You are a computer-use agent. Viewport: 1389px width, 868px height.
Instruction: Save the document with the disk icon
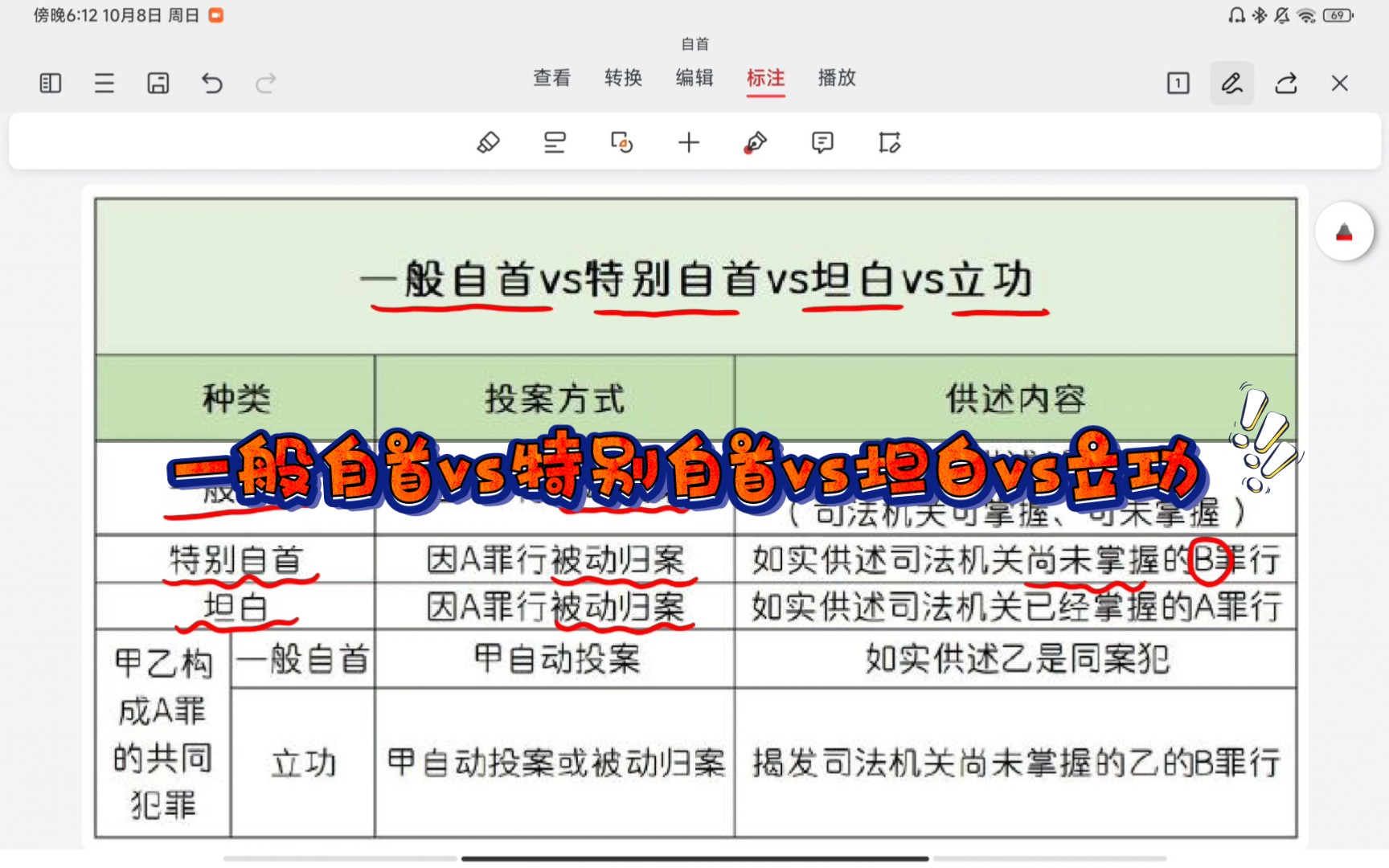pyautogui.click(x=158, y=83)
